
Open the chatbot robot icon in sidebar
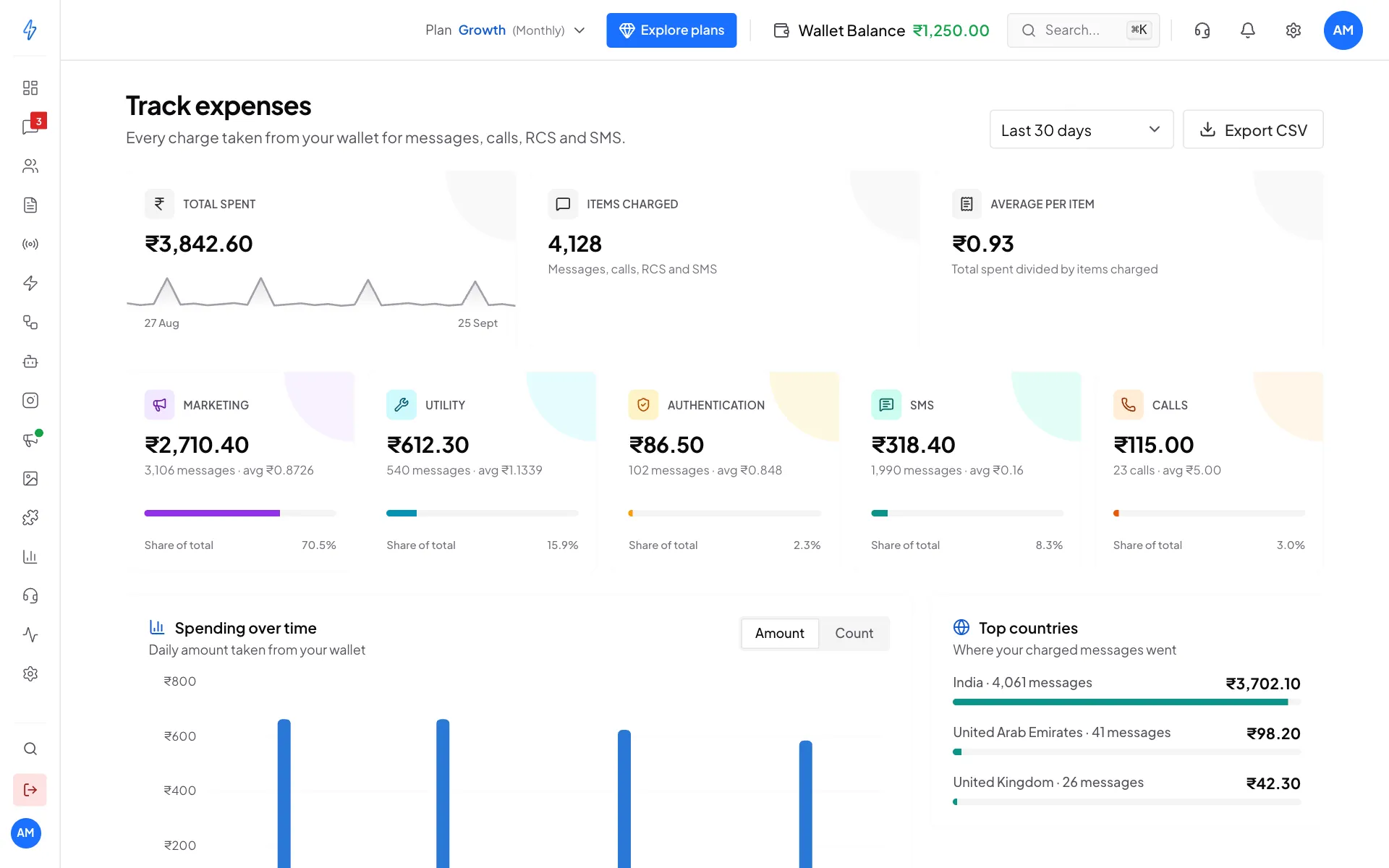tap(30, 361)
